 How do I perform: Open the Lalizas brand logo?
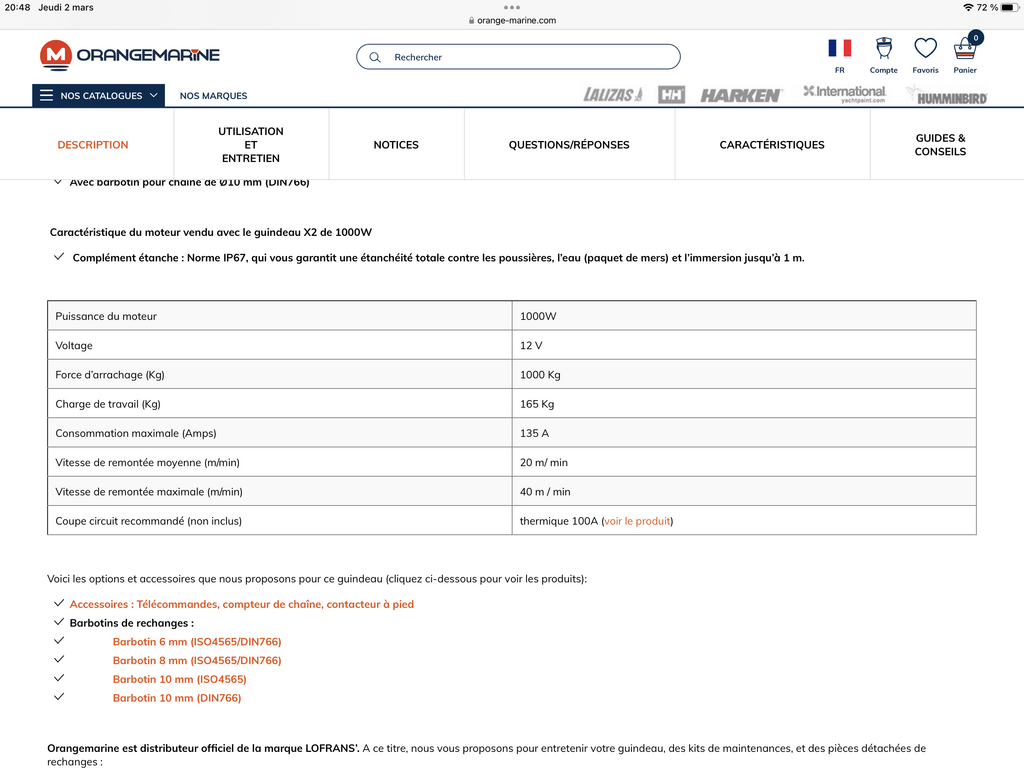[613, 95]
